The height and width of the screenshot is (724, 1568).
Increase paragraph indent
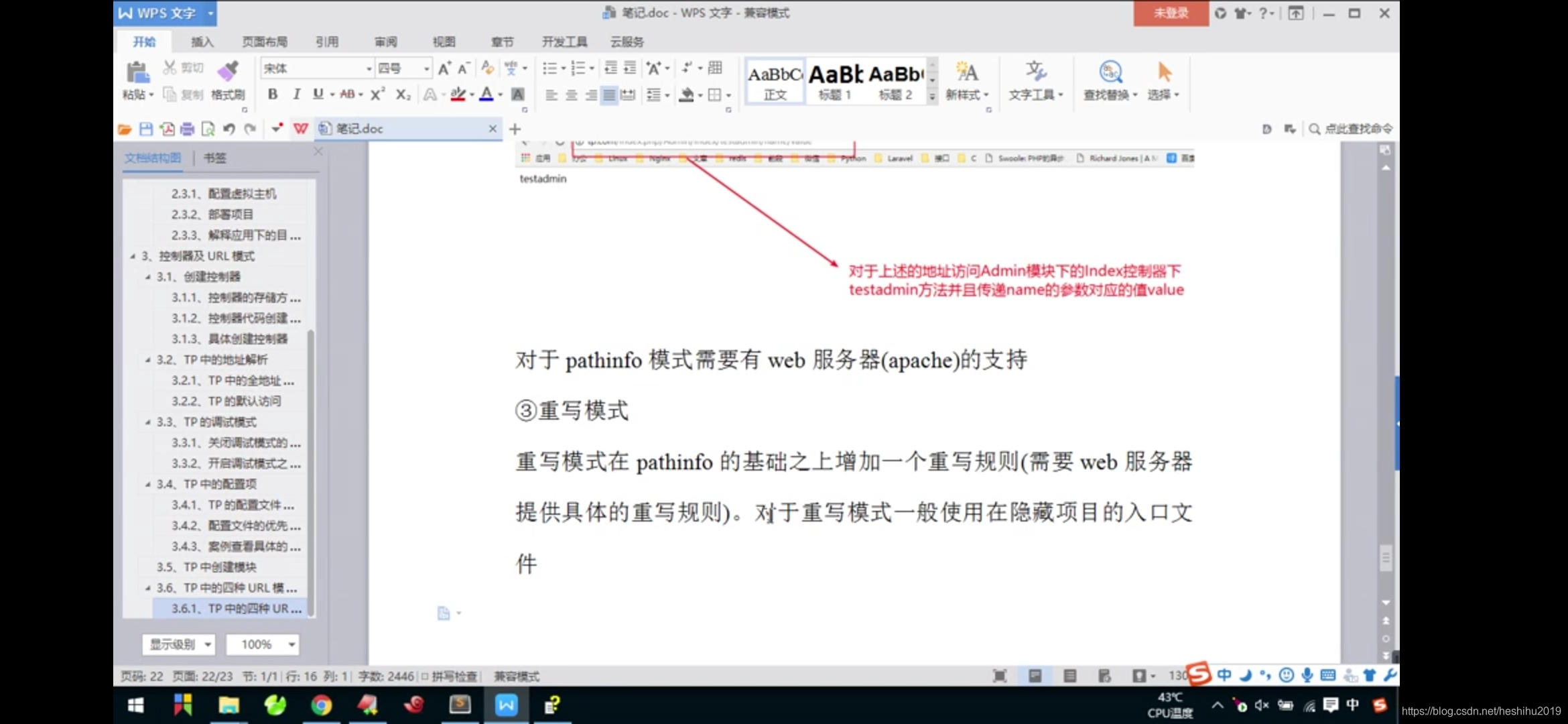(x=630, y=68)
